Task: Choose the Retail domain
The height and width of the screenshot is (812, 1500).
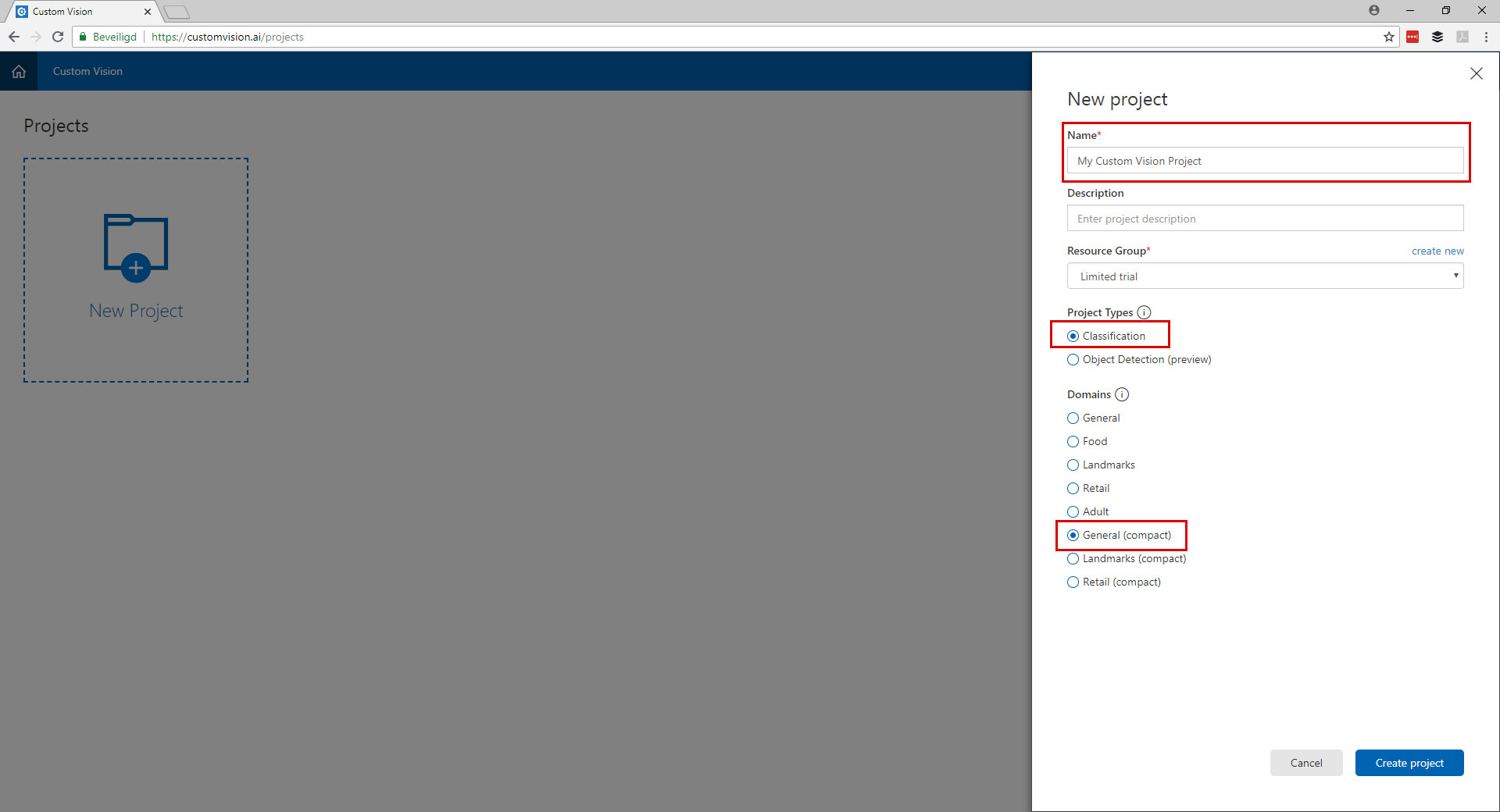Action: (1073, 488)
